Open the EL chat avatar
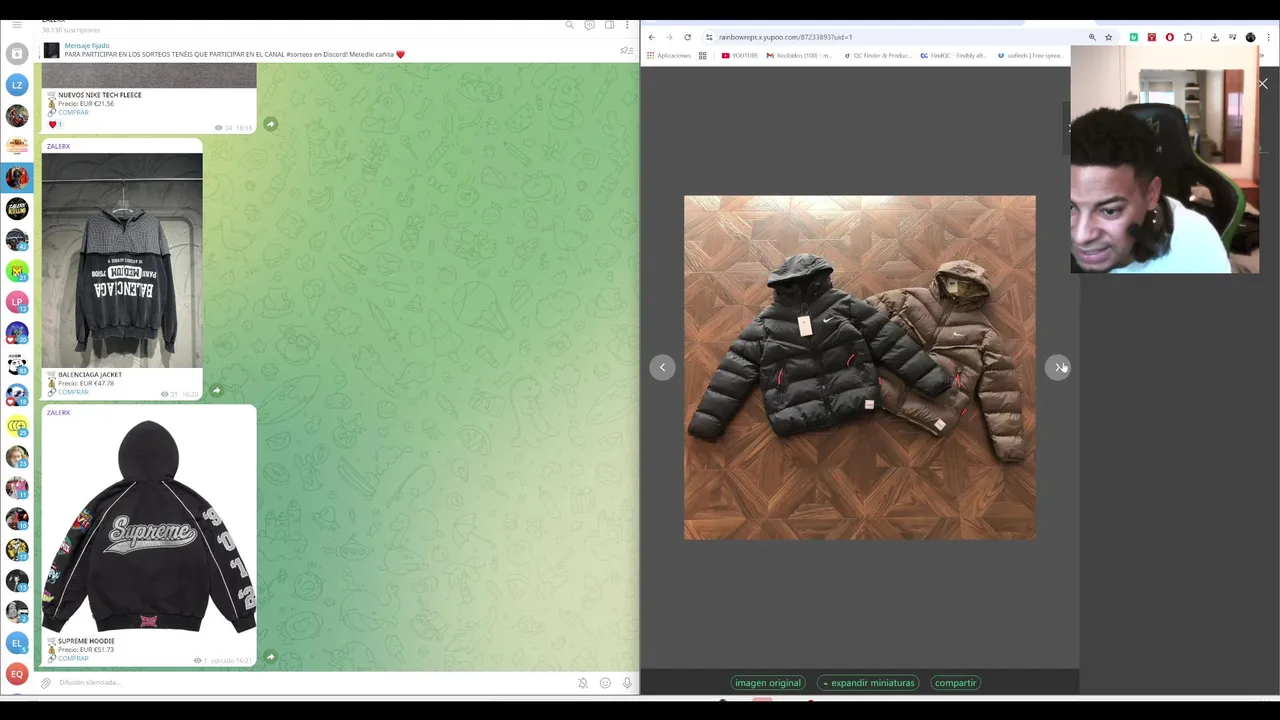 (17, 643)
